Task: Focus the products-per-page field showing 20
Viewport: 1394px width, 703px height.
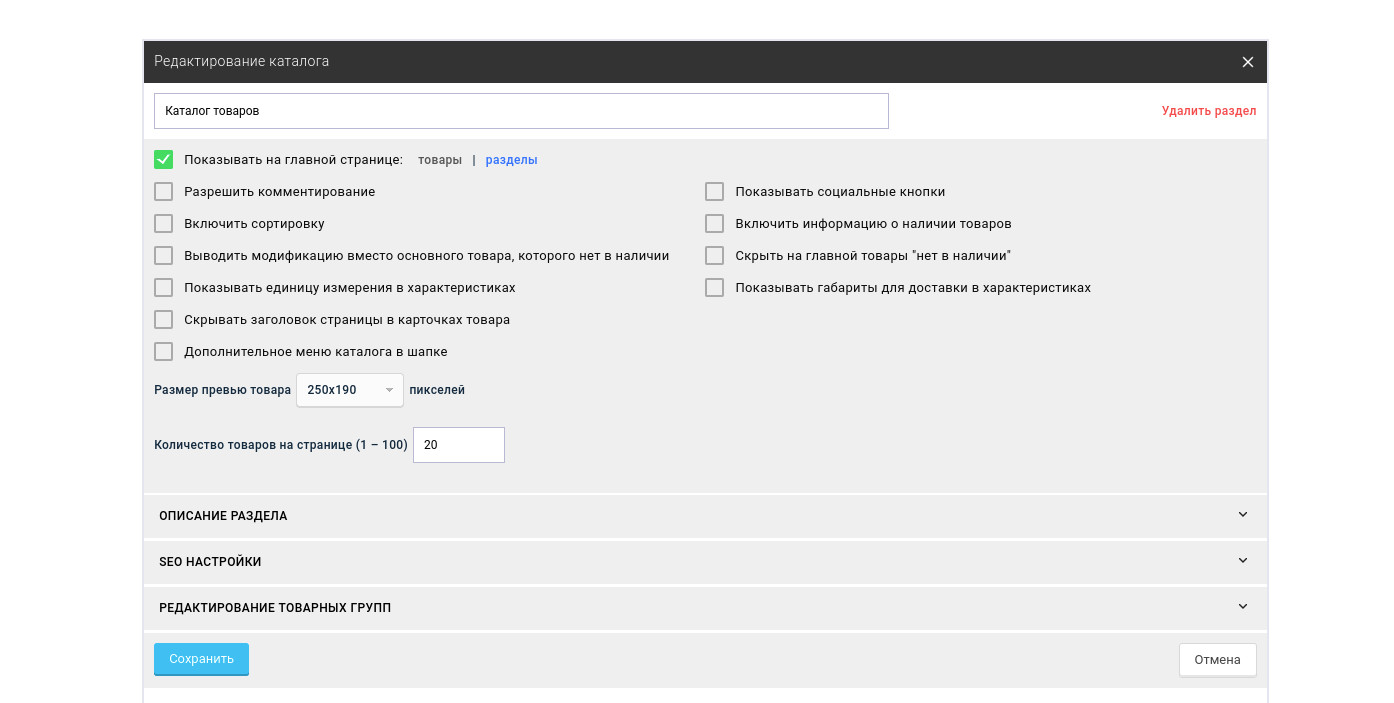Action: pos(459,445)
